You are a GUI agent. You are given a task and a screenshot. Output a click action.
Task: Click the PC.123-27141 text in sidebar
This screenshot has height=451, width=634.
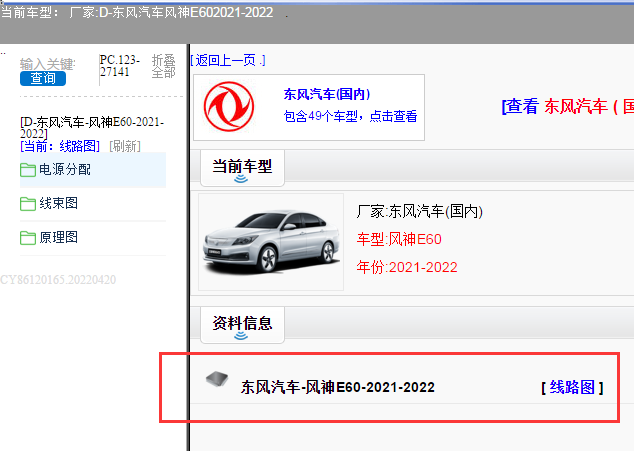point(120,66)
